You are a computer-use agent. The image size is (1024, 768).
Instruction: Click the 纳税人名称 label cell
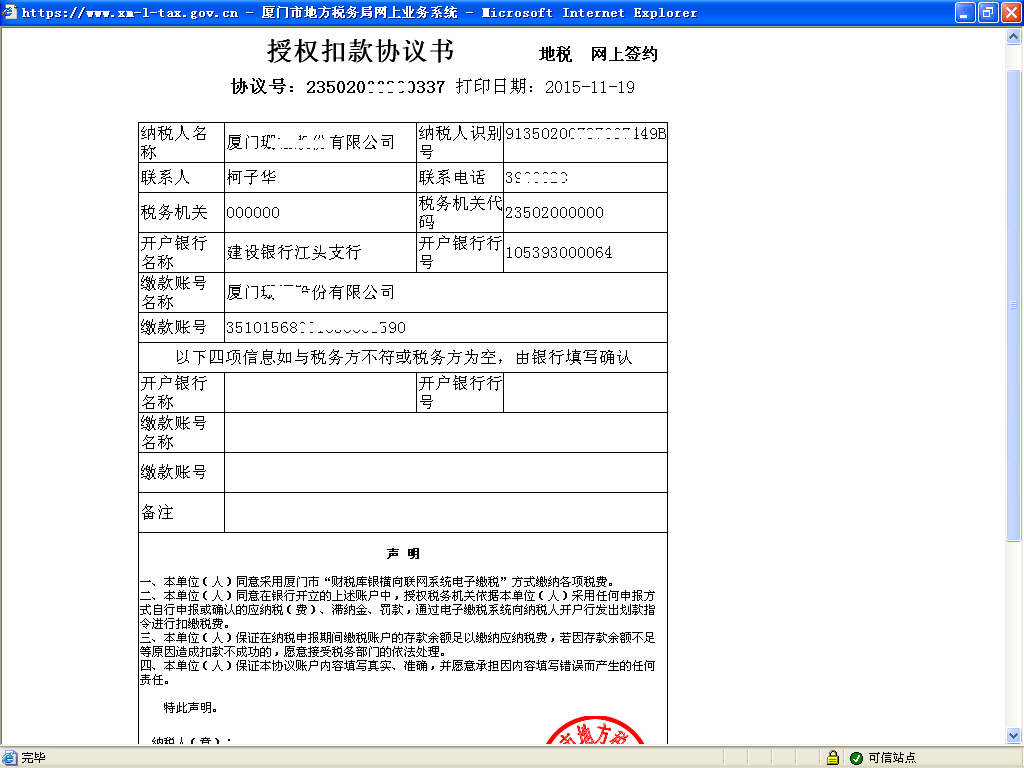click(x=181, y=142)
